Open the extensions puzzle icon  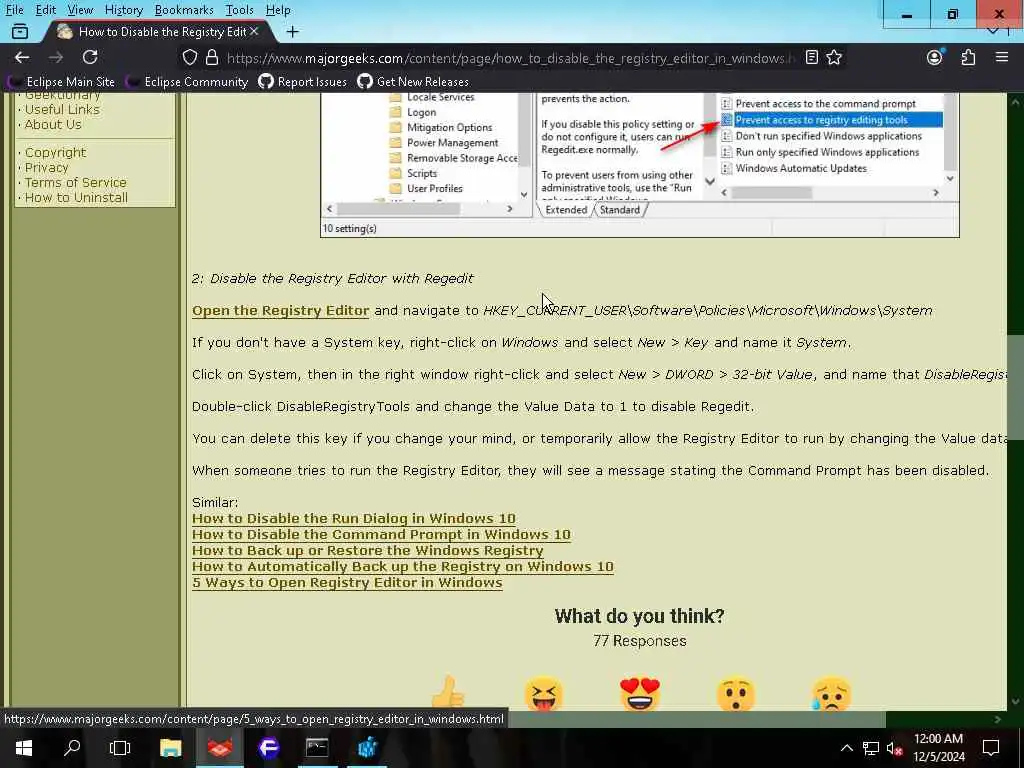968,57
